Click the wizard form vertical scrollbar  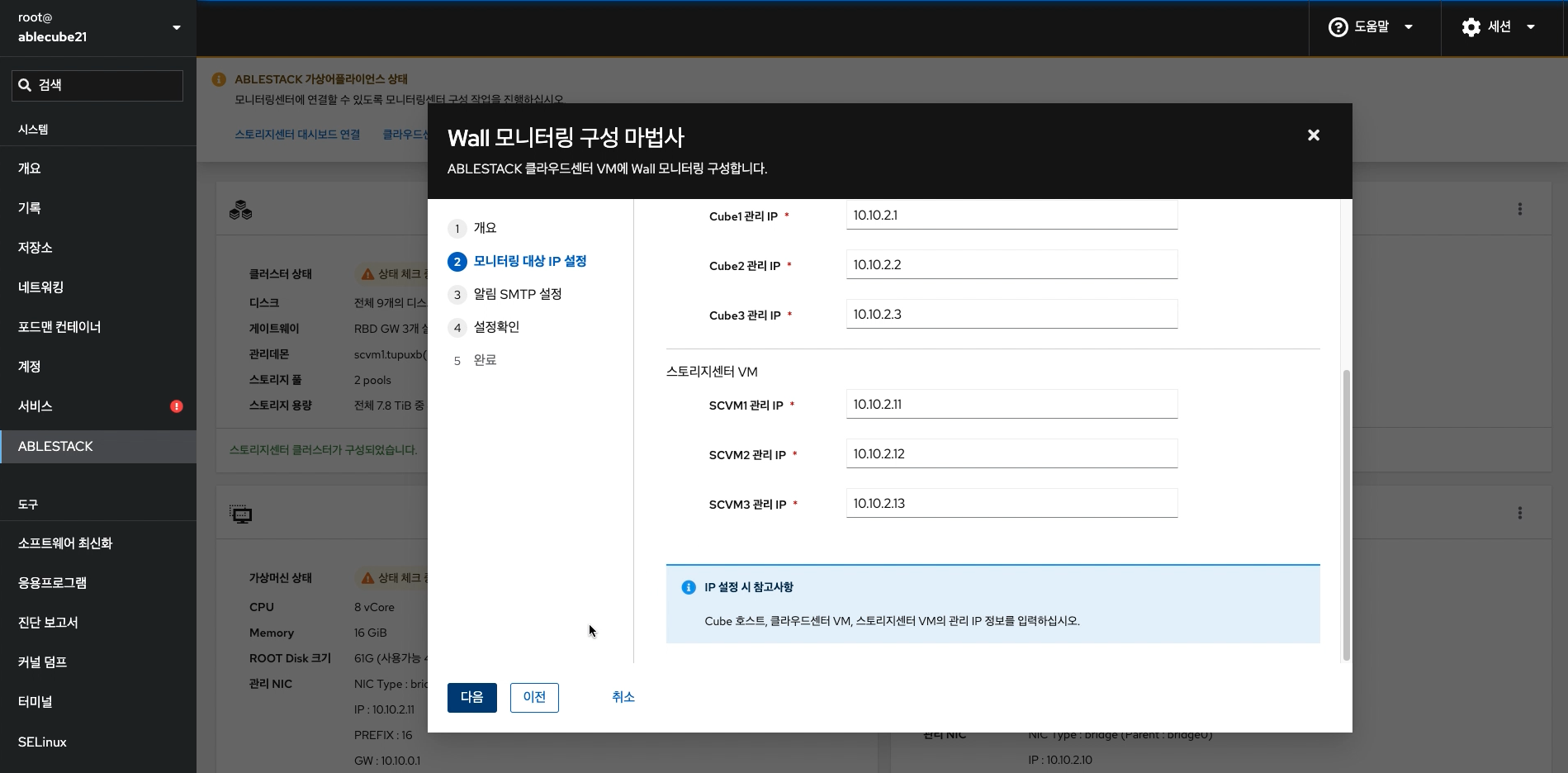pos(1346,512)
